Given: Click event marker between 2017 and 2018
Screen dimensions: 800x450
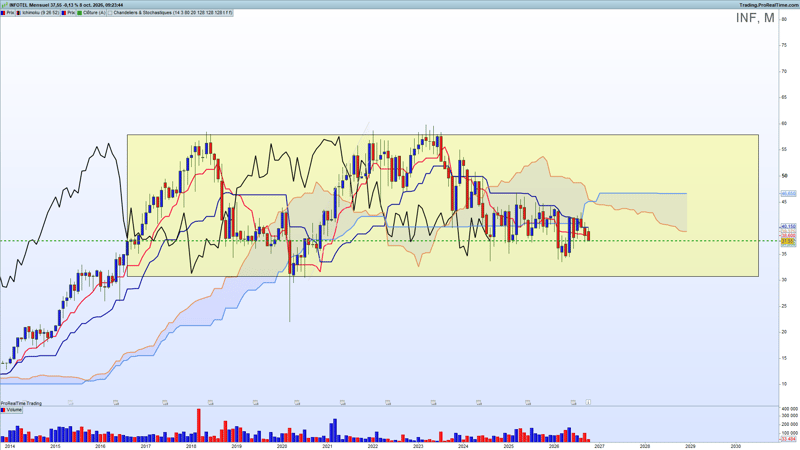Looking at the screenshot, I should (x=165, y=403).
